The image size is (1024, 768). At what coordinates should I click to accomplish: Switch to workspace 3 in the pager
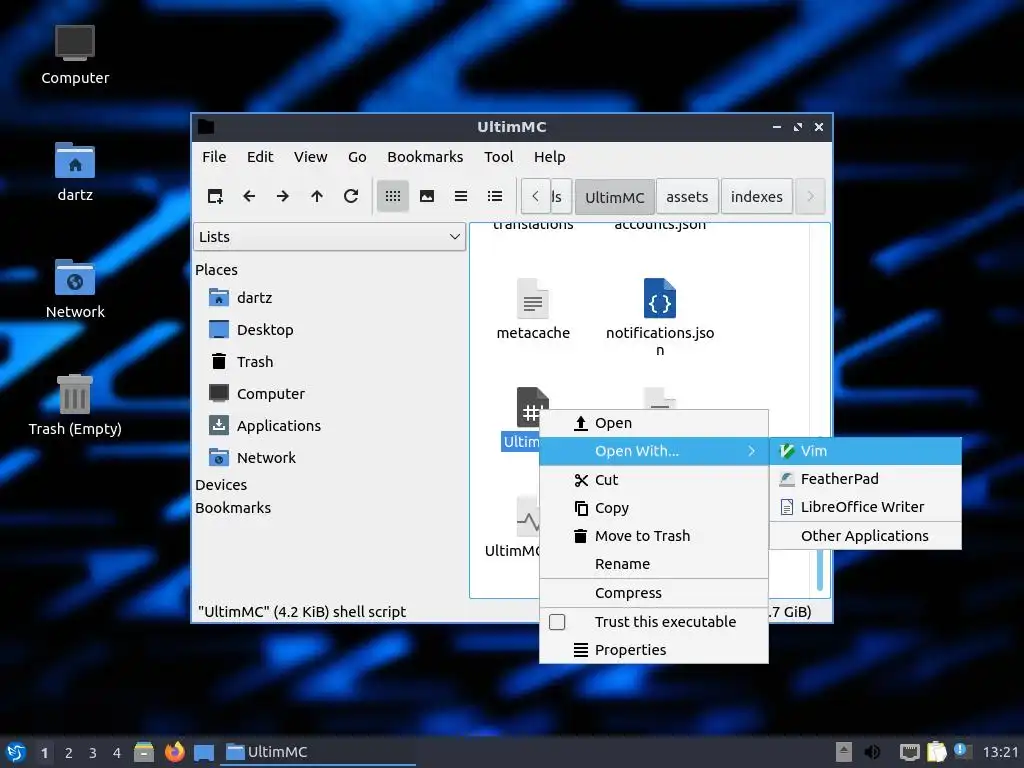(x=93, y=753)
